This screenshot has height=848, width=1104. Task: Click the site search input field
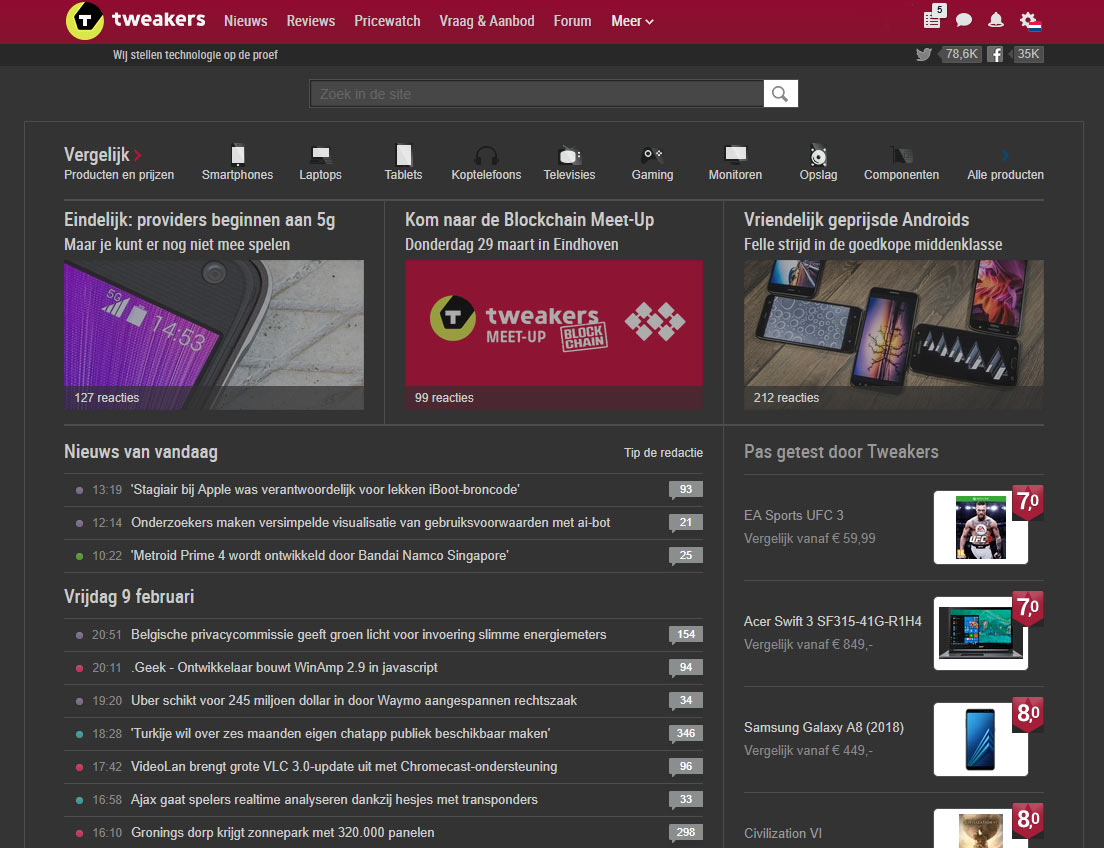click(x=536, y=94)
